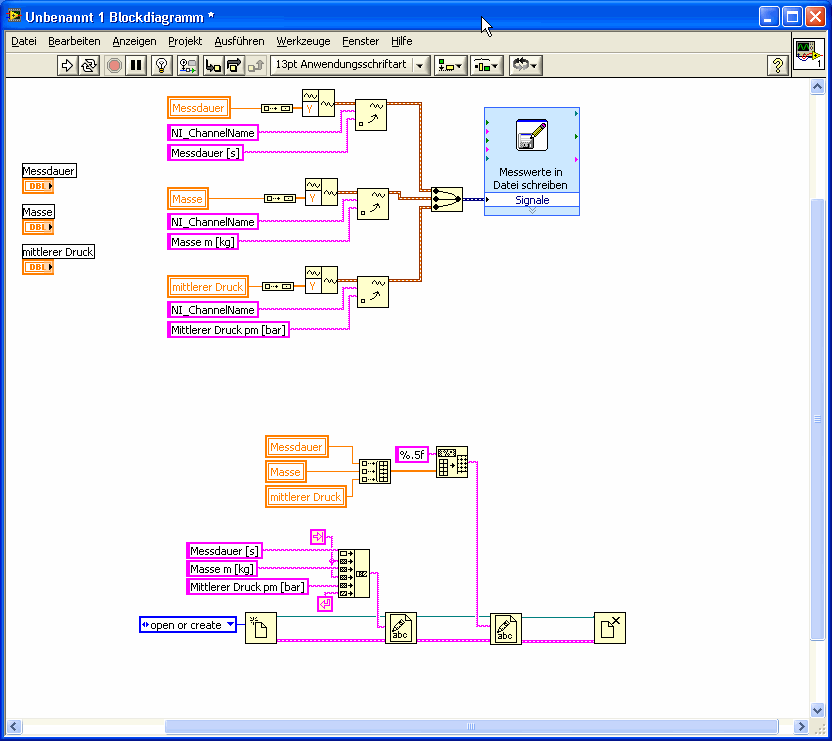Select the first Write to Text File node
832x741 pixels.
(x=401, y=628)
